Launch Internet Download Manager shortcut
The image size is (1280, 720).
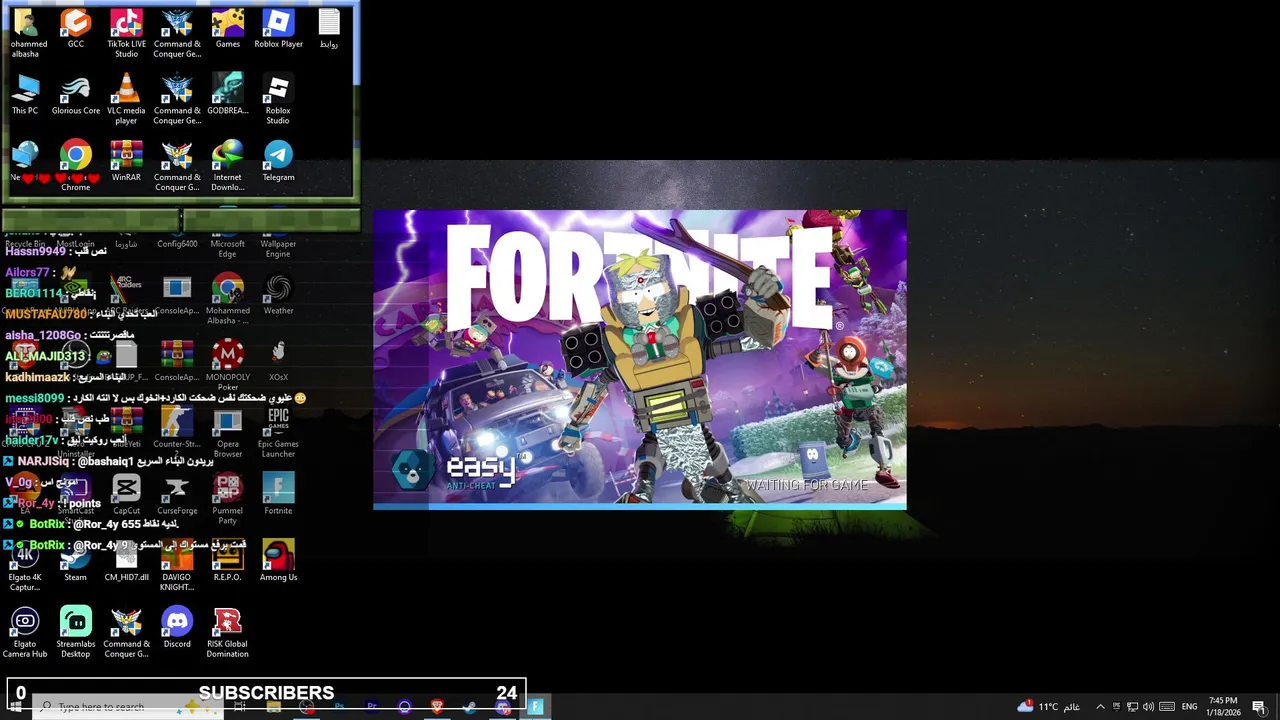click(227, 166)
